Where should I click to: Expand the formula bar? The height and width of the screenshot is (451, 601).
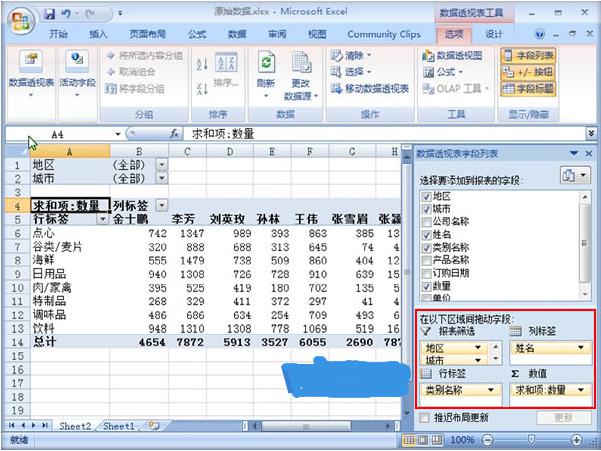591,134
